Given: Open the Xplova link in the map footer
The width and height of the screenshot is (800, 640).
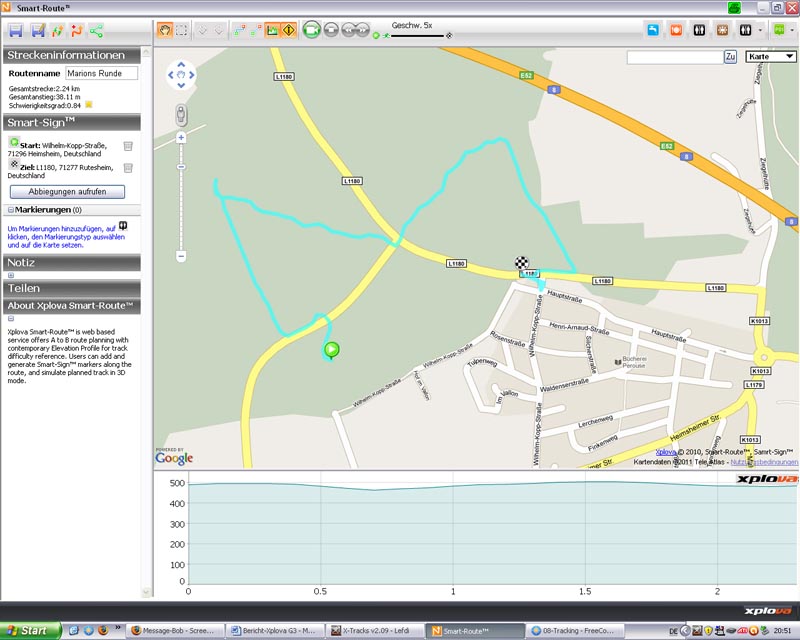Looking at the screenshot, I should 665,452.
